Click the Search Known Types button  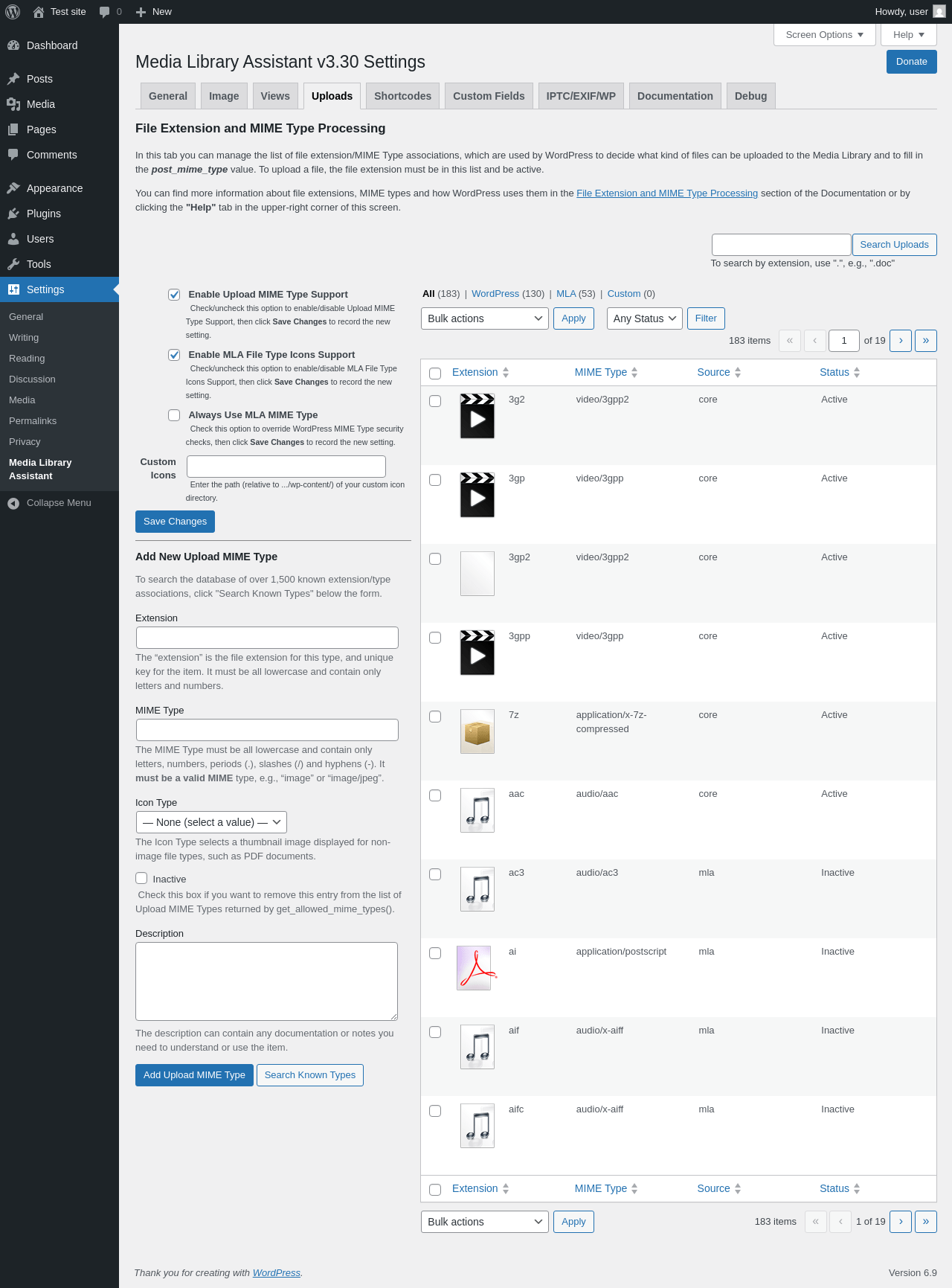point(310,1075)
